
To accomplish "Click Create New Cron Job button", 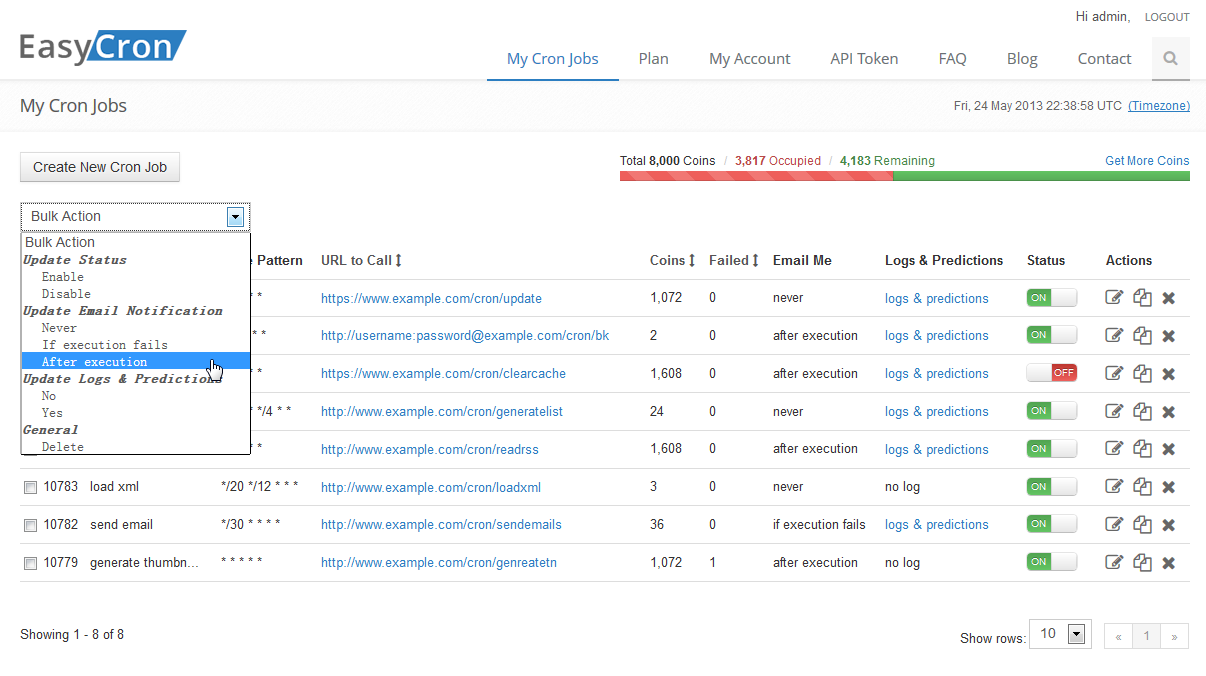I will [100, 167].
